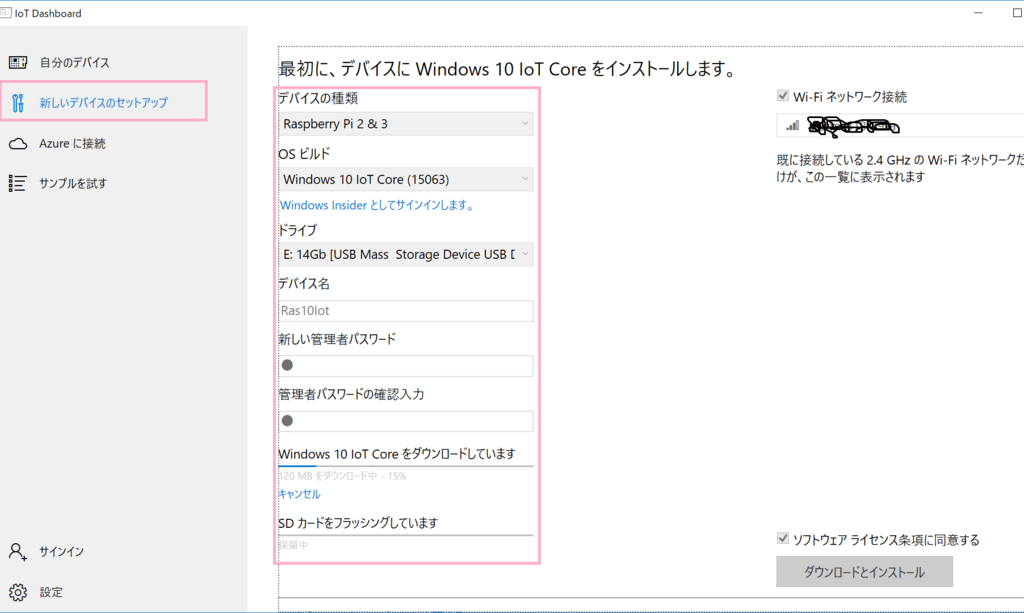This screenshot has width=1024, height=613.
Task: Click the settings gear icon
Action: point(18,592)
